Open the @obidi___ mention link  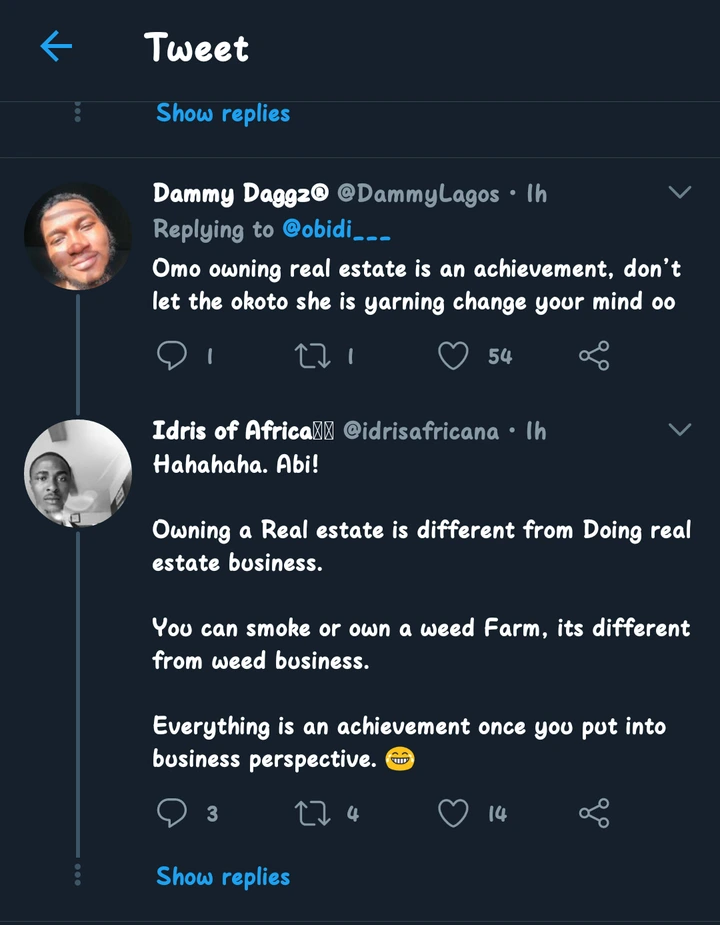pyautogui.click(x=336, y=230)
